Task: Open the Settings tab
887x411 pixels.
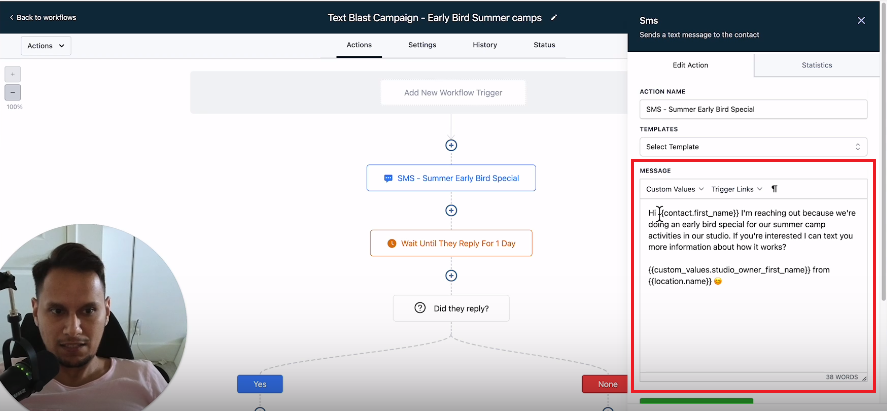Action: point(422,45)
